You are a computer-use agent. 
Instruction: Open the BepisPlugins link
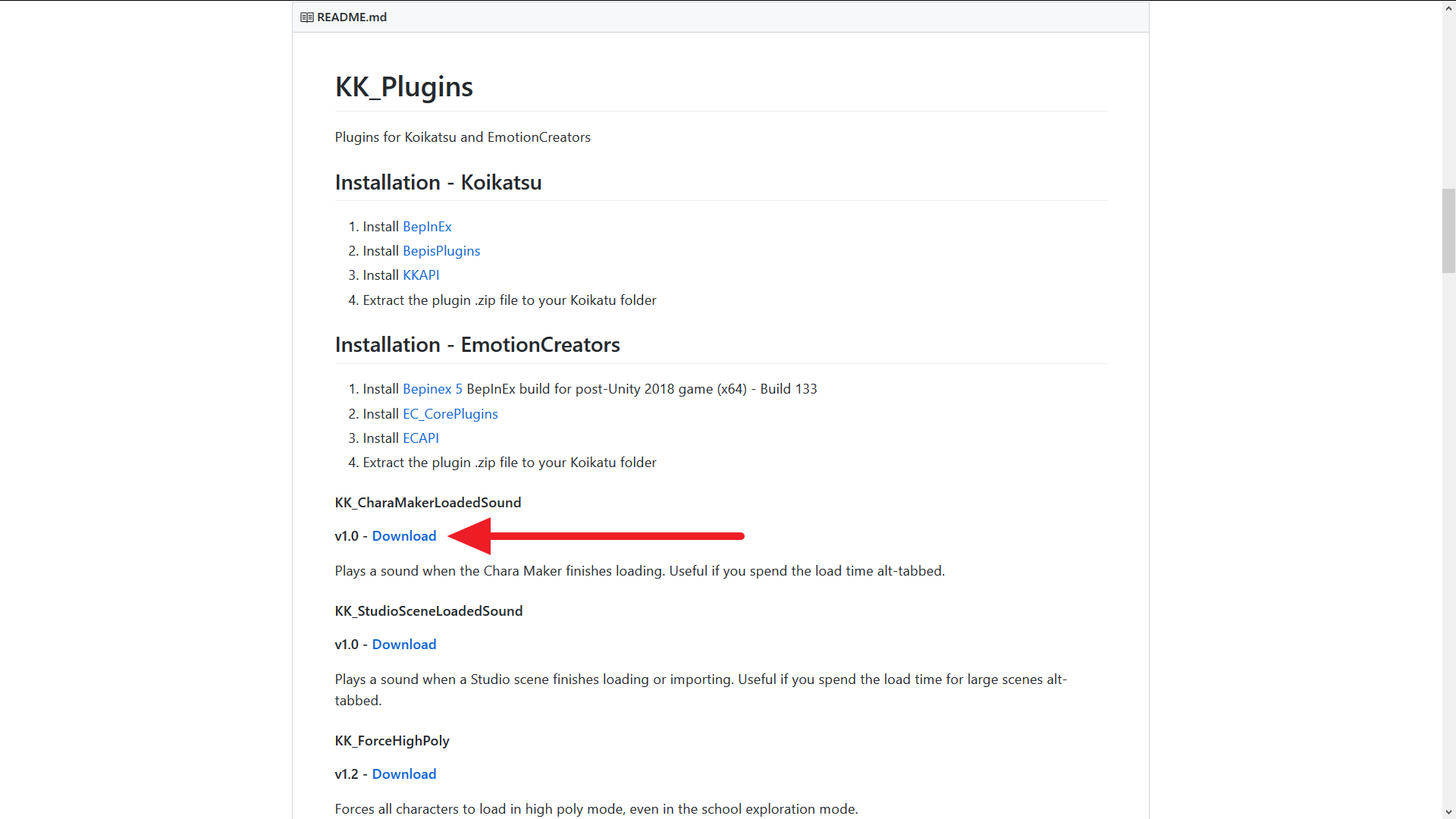pyautogui.click(x=441, y=251)
